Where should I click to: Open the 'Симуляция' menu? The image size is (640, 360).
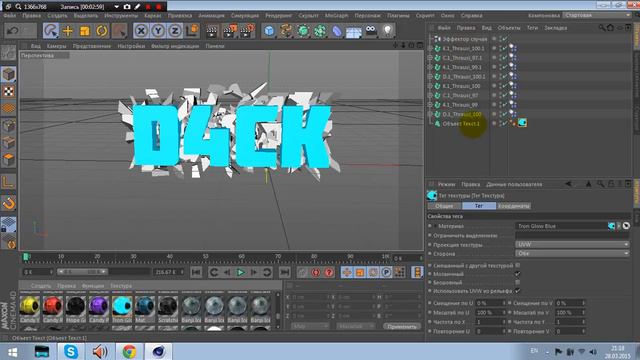[244, 16]
